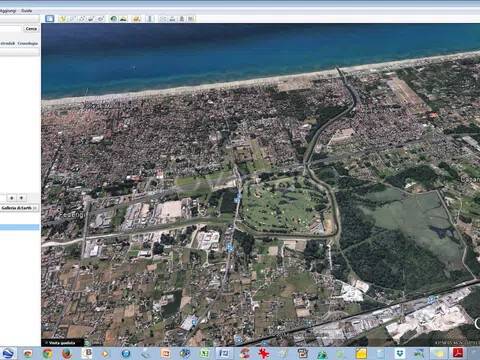Open the Aggiungi menu
Viewport: 480px width, 360px height.
8,11
